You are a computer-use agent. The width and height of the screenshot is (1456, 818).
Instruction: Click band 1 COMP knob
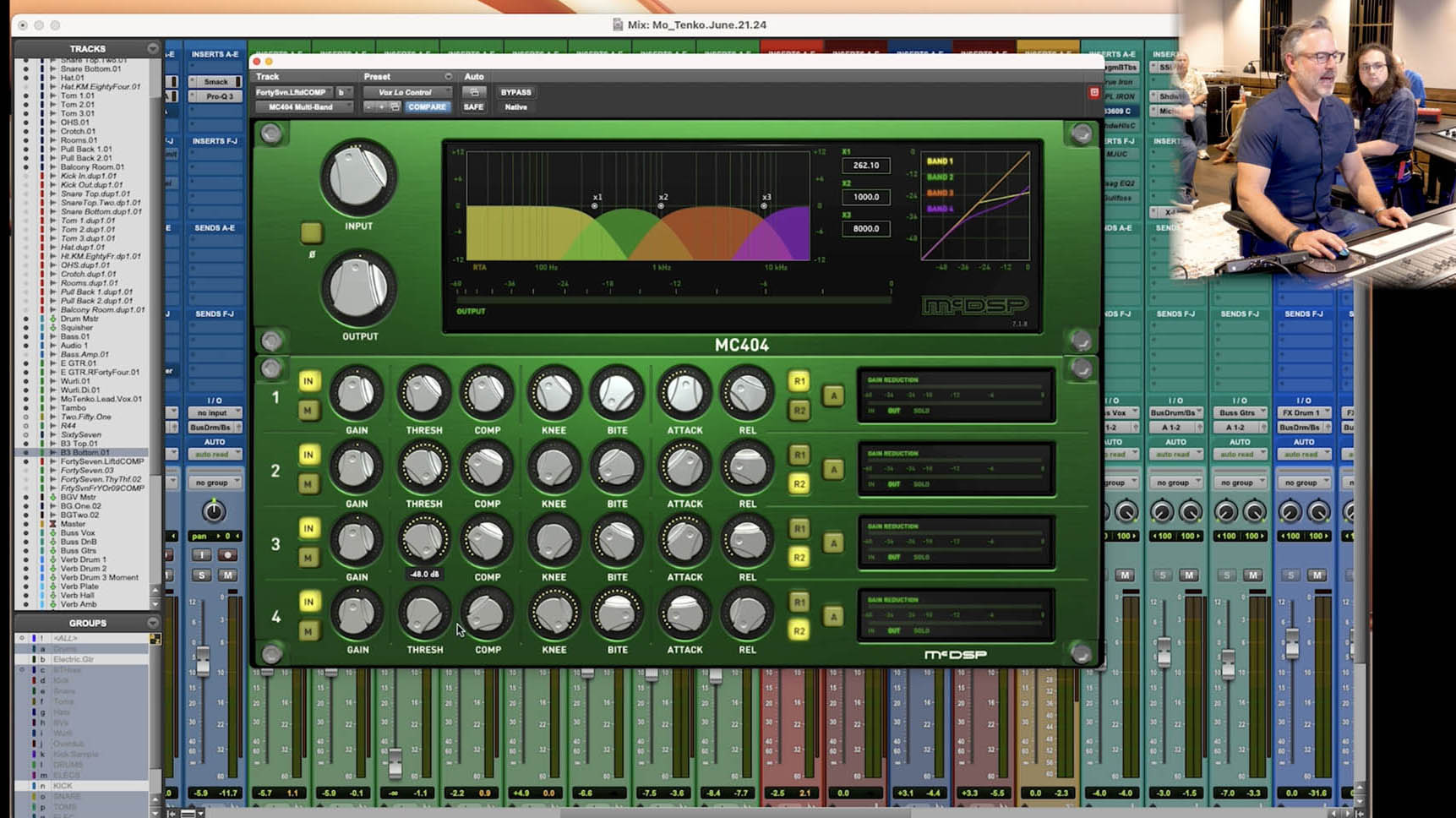pos(487,394)
